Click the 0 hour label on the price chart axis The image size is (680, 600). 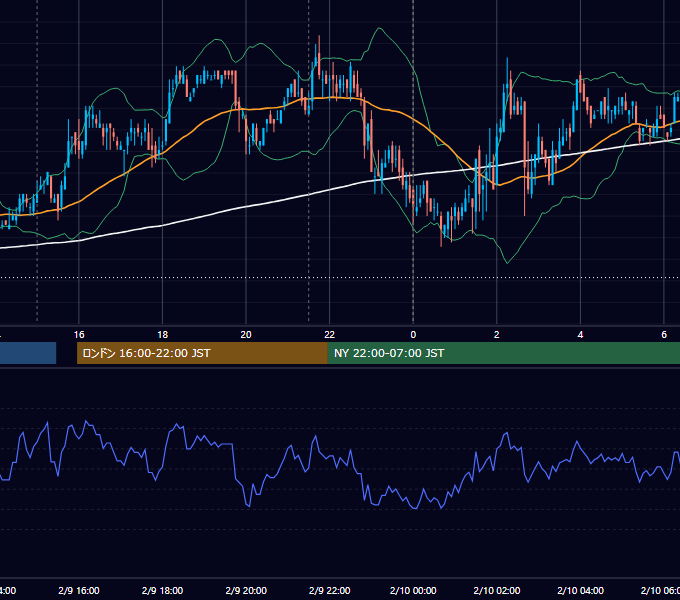point(413,335)
